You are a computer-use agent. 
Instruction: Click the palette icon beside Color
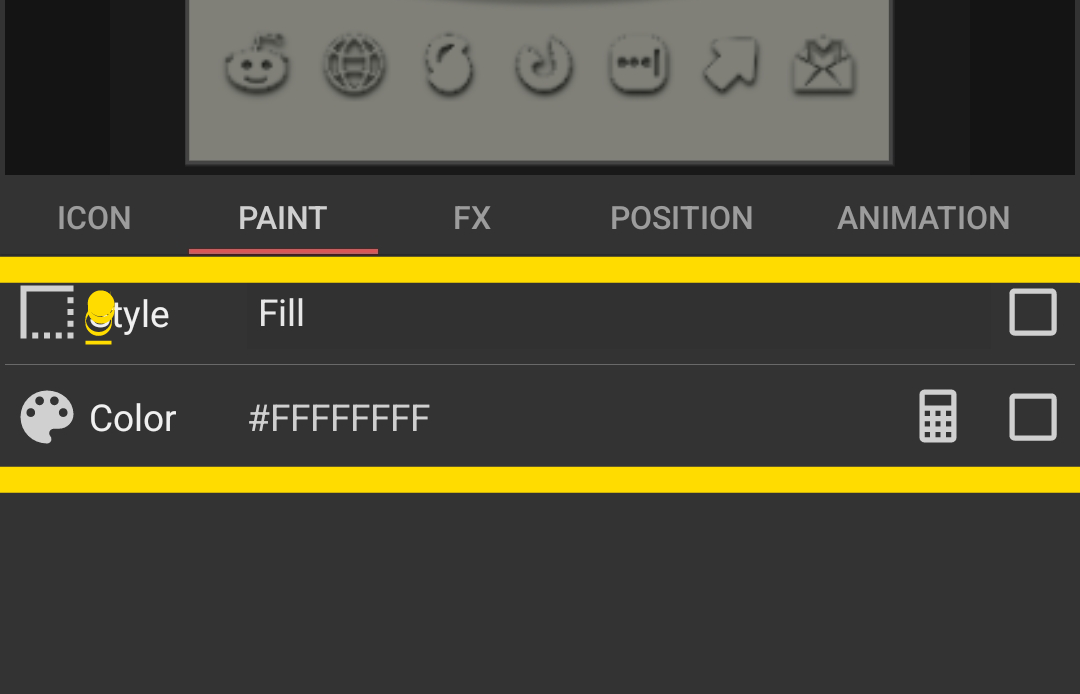47,417
